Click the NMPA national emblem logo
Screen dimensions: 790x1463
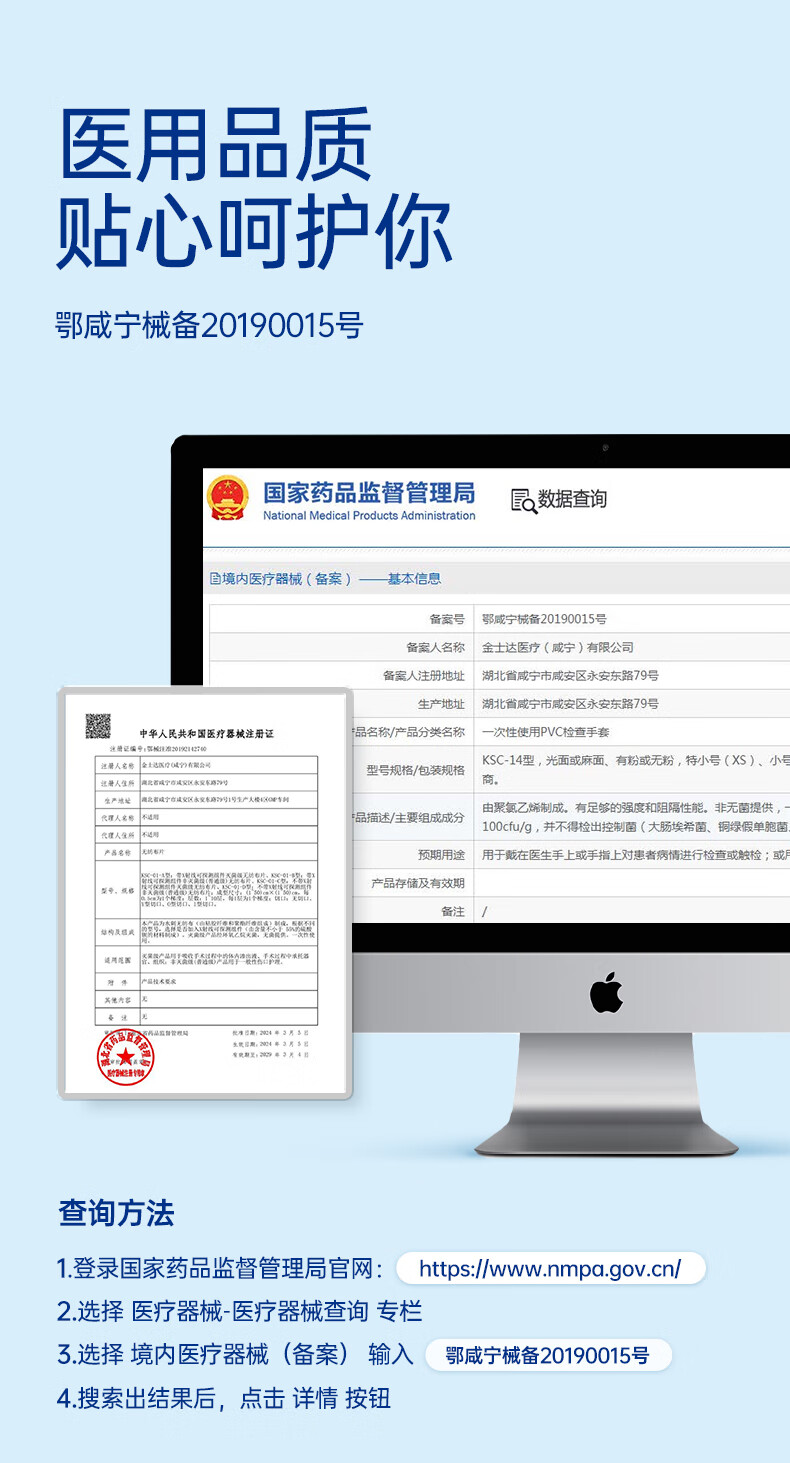227,498
